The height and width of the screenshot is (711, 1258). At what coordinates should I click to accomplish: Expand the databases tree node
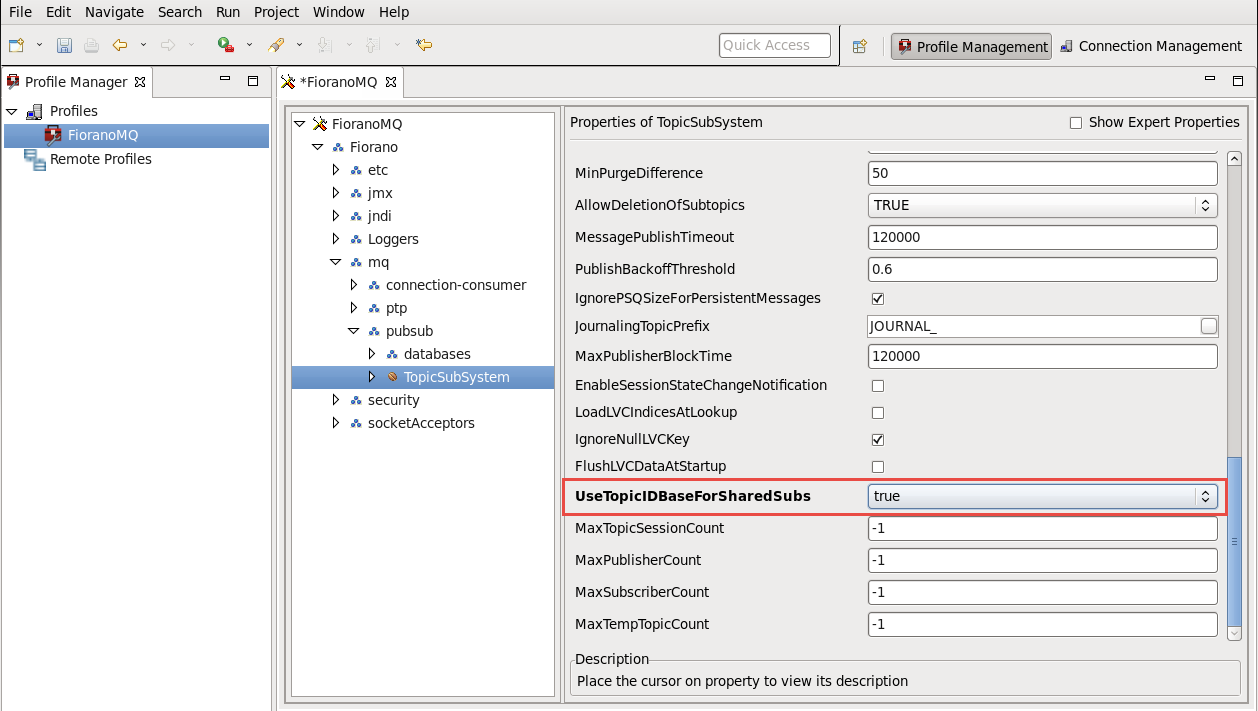click(x=372, y=354)
